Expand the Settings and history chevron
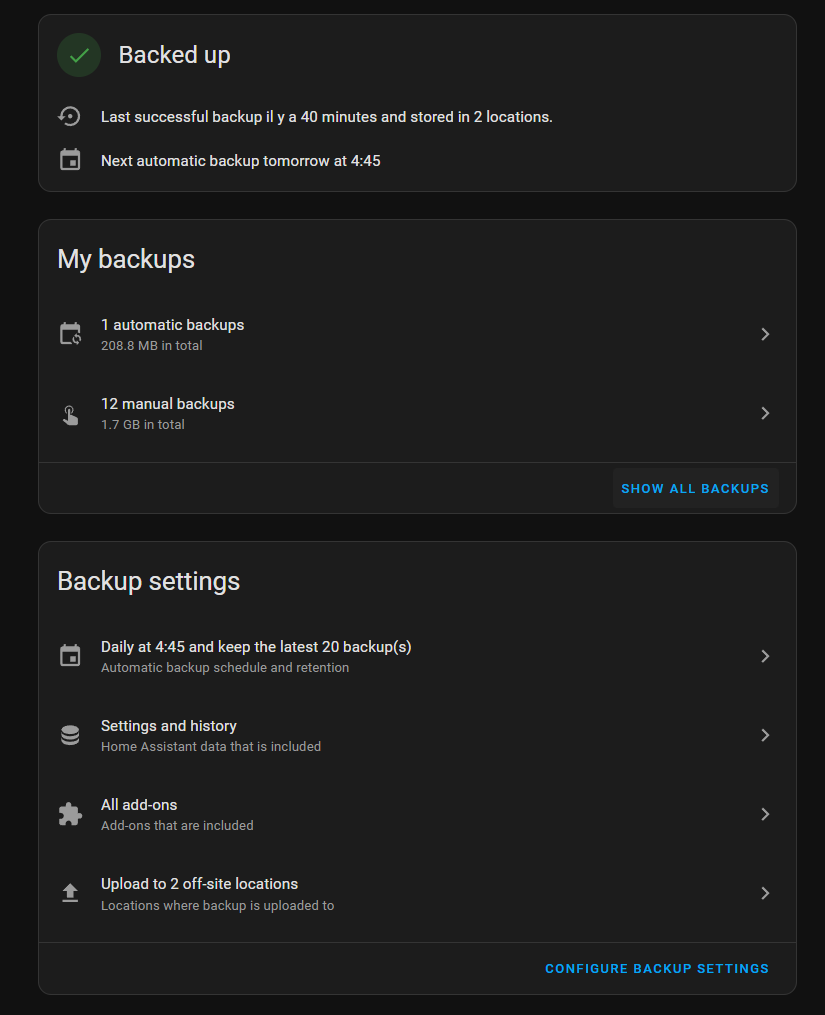Viewport: 825px width, 1015px height. pyautogui.click(x=765, y=735)
